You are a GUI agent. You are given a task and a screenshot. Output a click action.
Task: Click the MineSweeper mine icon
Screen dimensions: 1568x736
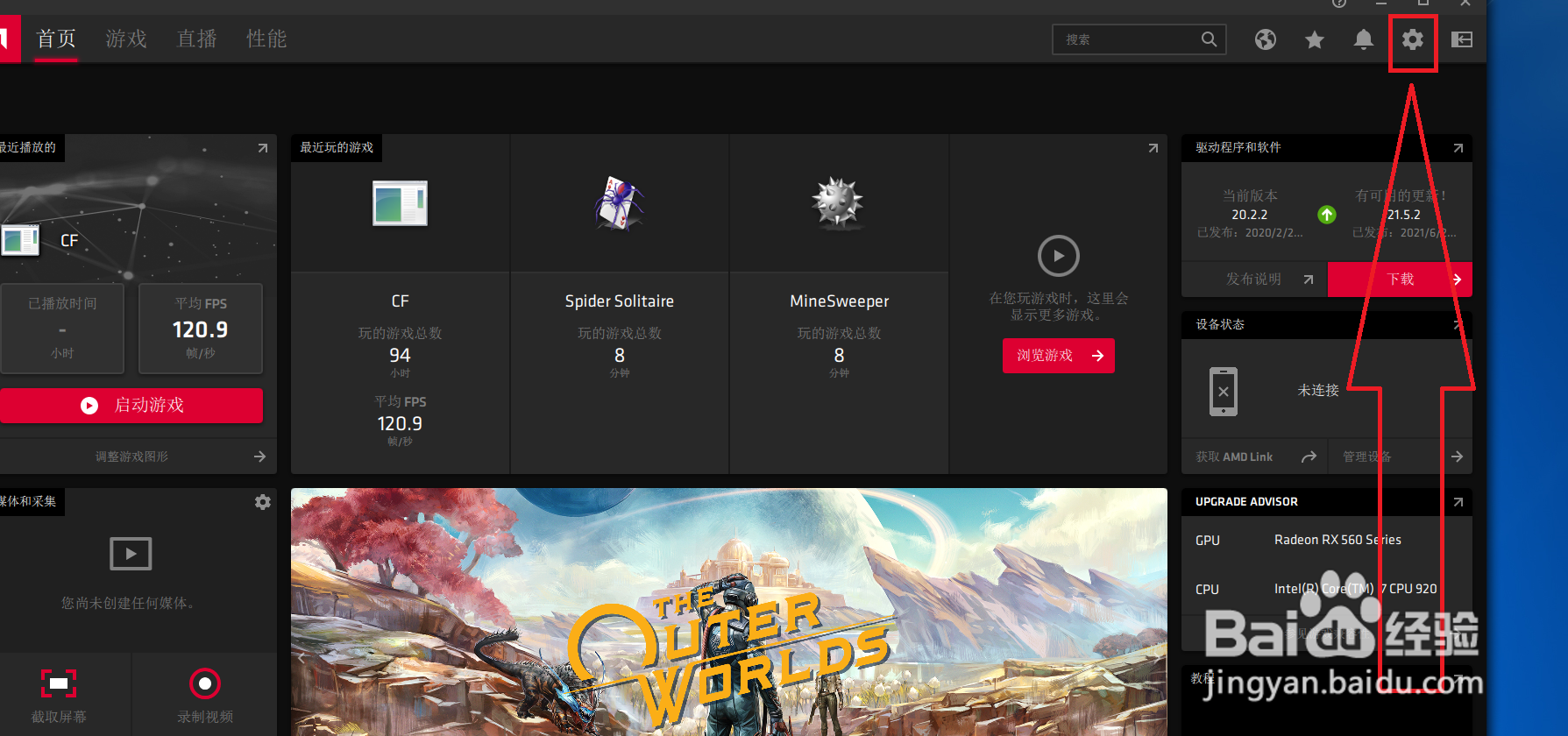click(838, 203)
